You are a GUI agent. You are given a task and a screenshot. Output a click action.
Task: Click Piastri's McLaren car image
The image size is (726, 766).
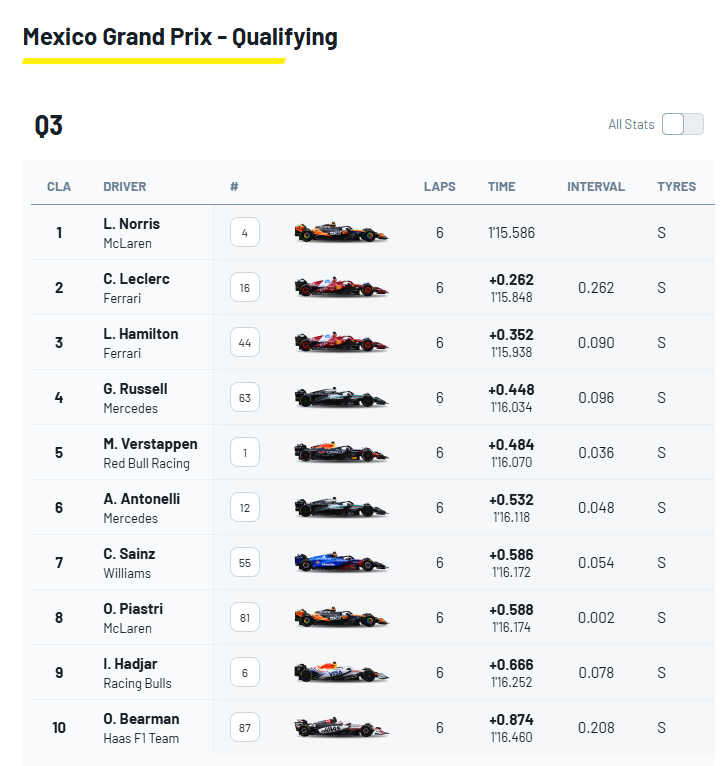coord(341,618)
